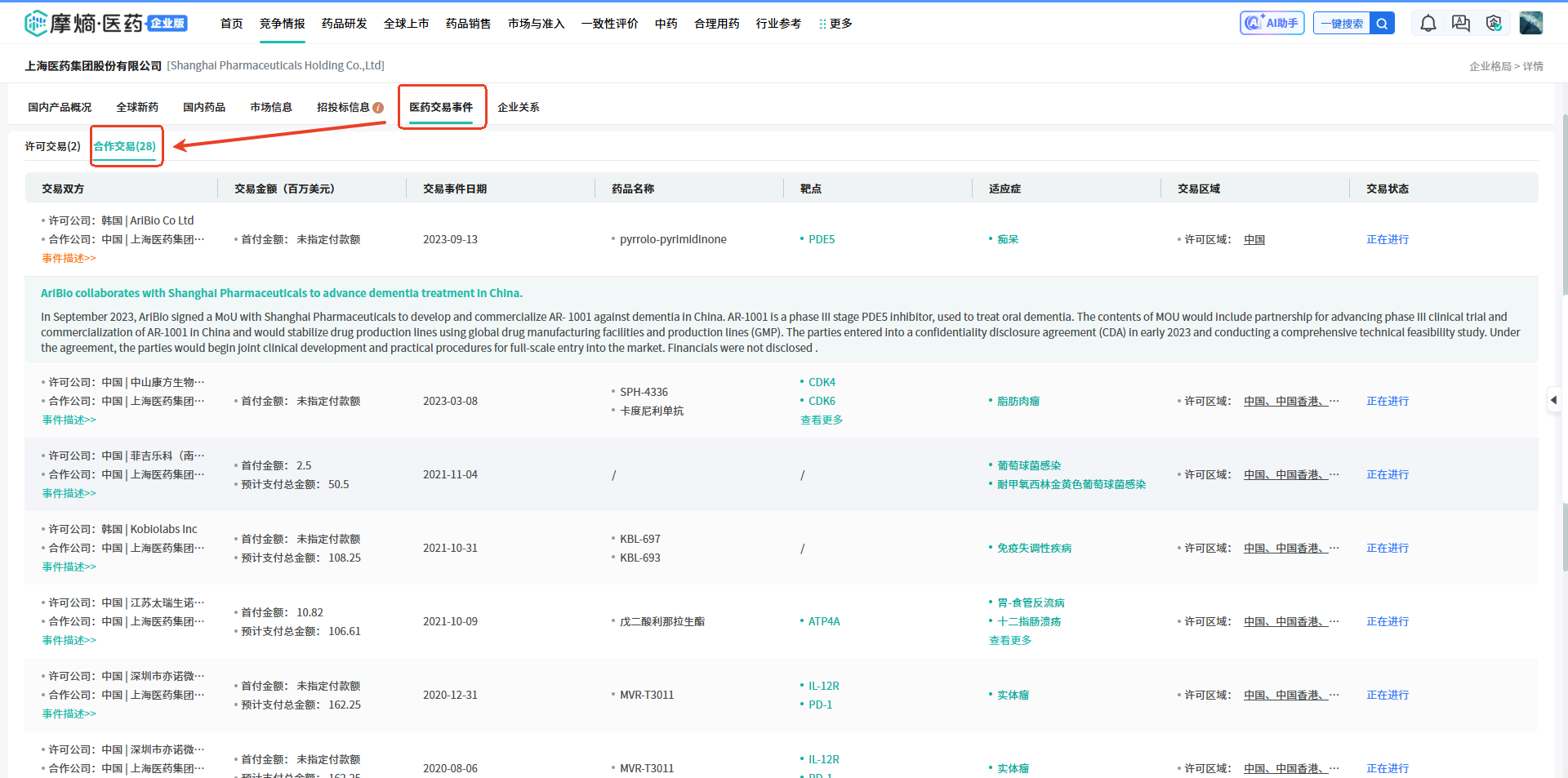The image size is (1568, 778).
Task: Click drug name KBL-697
Action: [639, 539]
